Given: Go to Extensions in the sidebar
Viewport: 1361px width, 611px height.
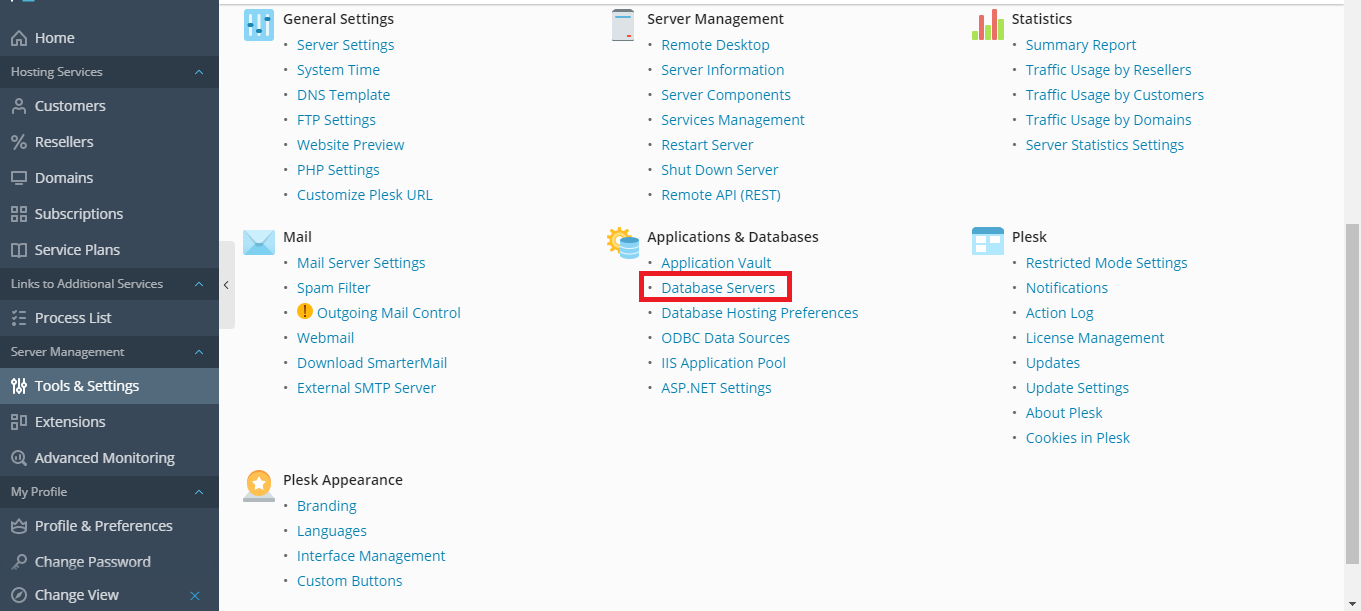Looking at the screenshot, I should pyautogui.click(x=109, y=422).
